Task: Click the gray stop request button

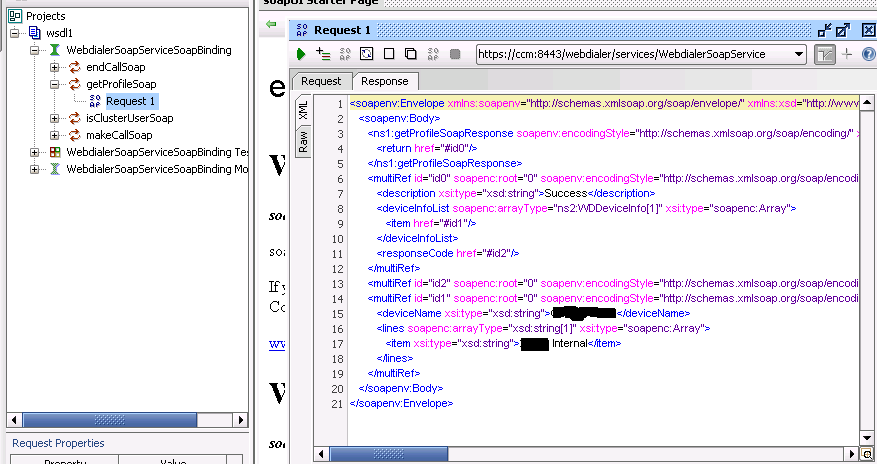Action: (455, 54)
